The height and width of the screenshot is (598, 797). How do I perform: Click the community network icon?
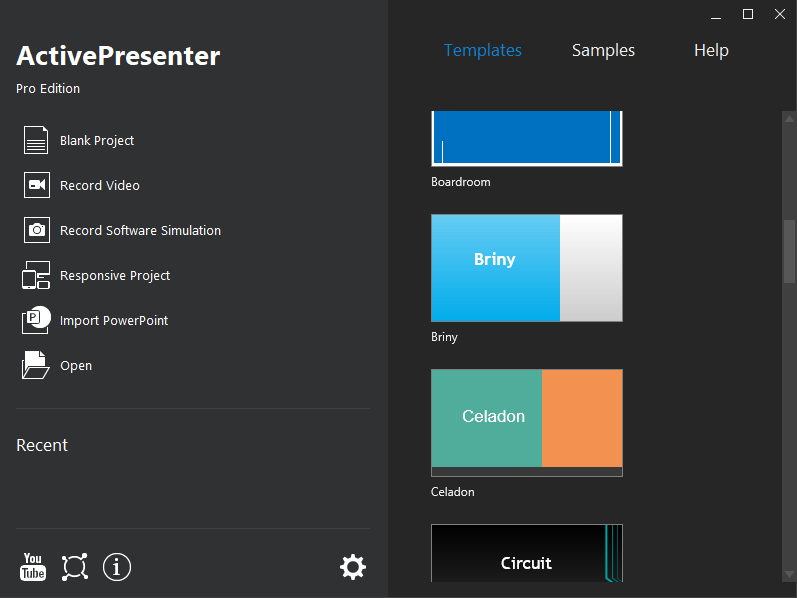[x=75, y=567]
